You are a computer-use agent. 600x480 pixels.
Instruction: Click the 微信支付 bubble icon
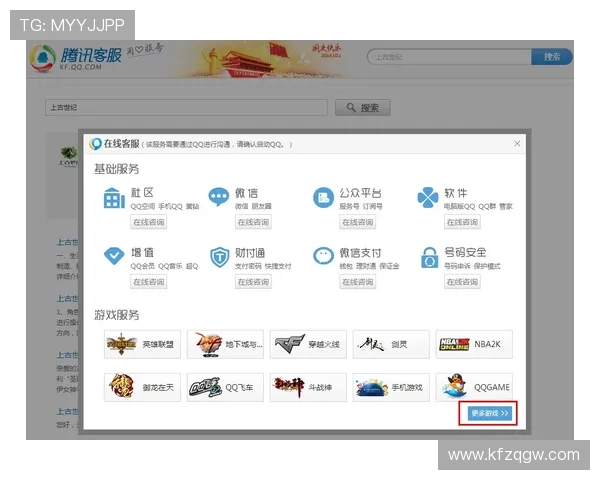click(x=323, y=256)
